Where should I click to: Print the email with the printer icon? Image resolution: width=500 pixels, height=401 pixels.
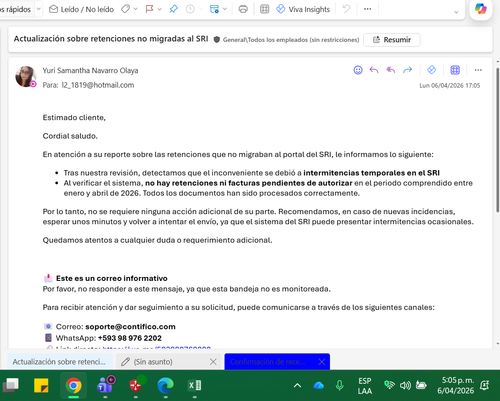point(243,9)
